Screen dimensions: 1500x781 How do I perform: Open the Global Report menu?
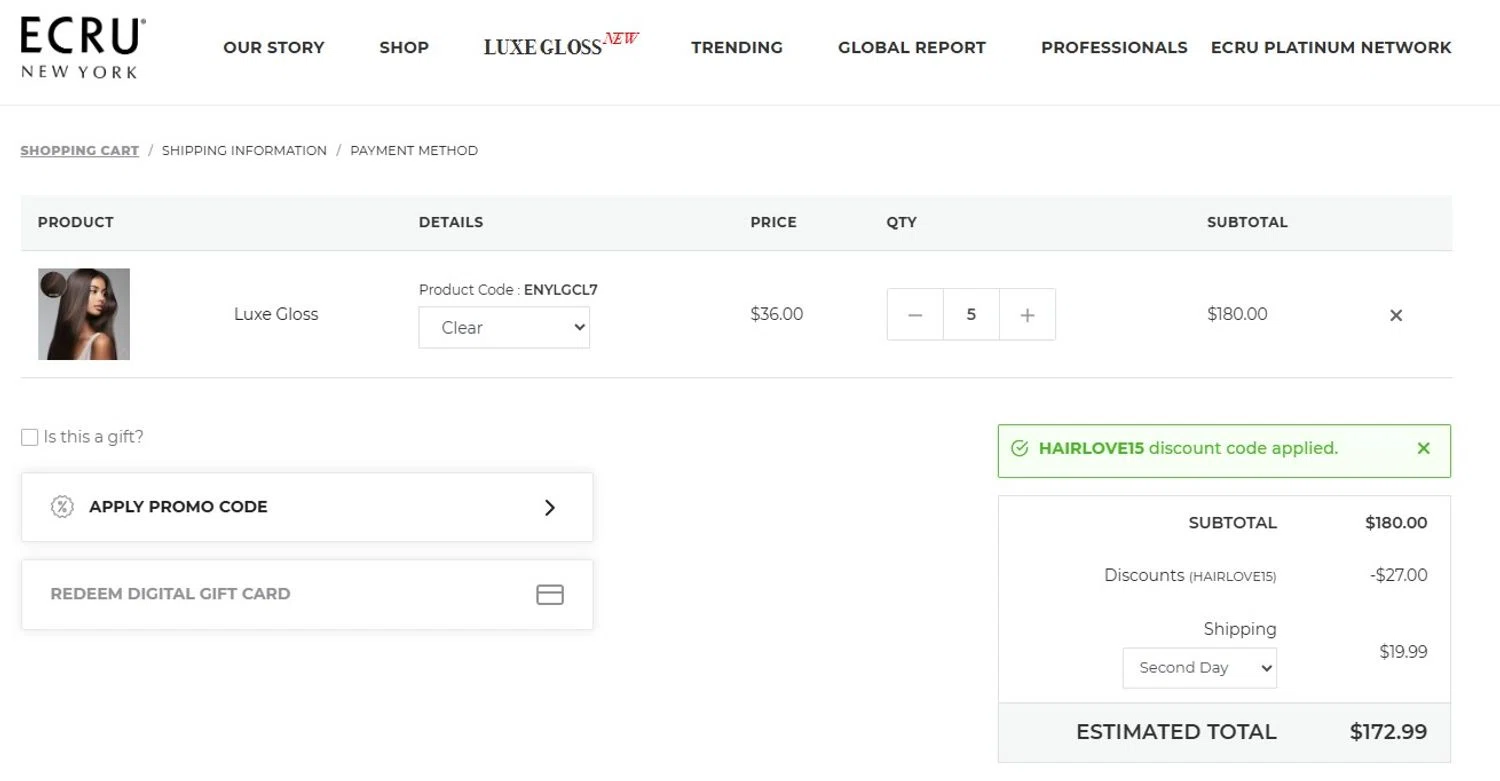(912, 47)
